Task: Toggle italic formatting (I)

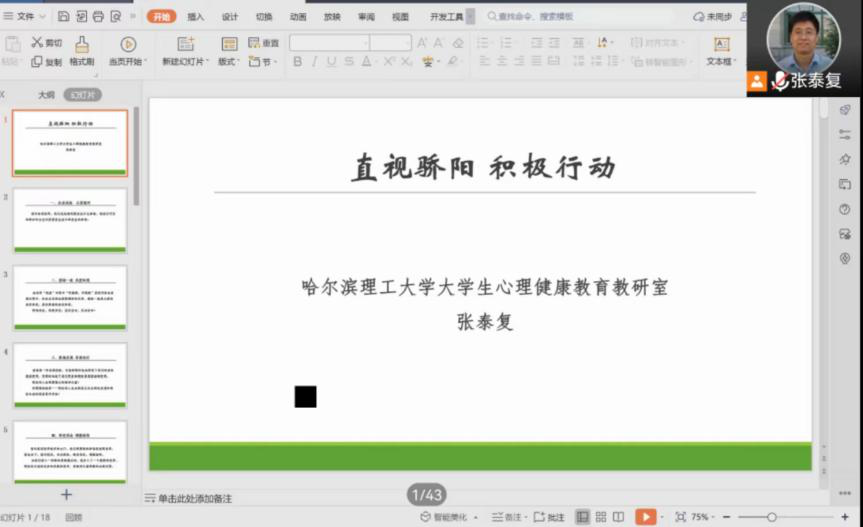Action: 314,62
